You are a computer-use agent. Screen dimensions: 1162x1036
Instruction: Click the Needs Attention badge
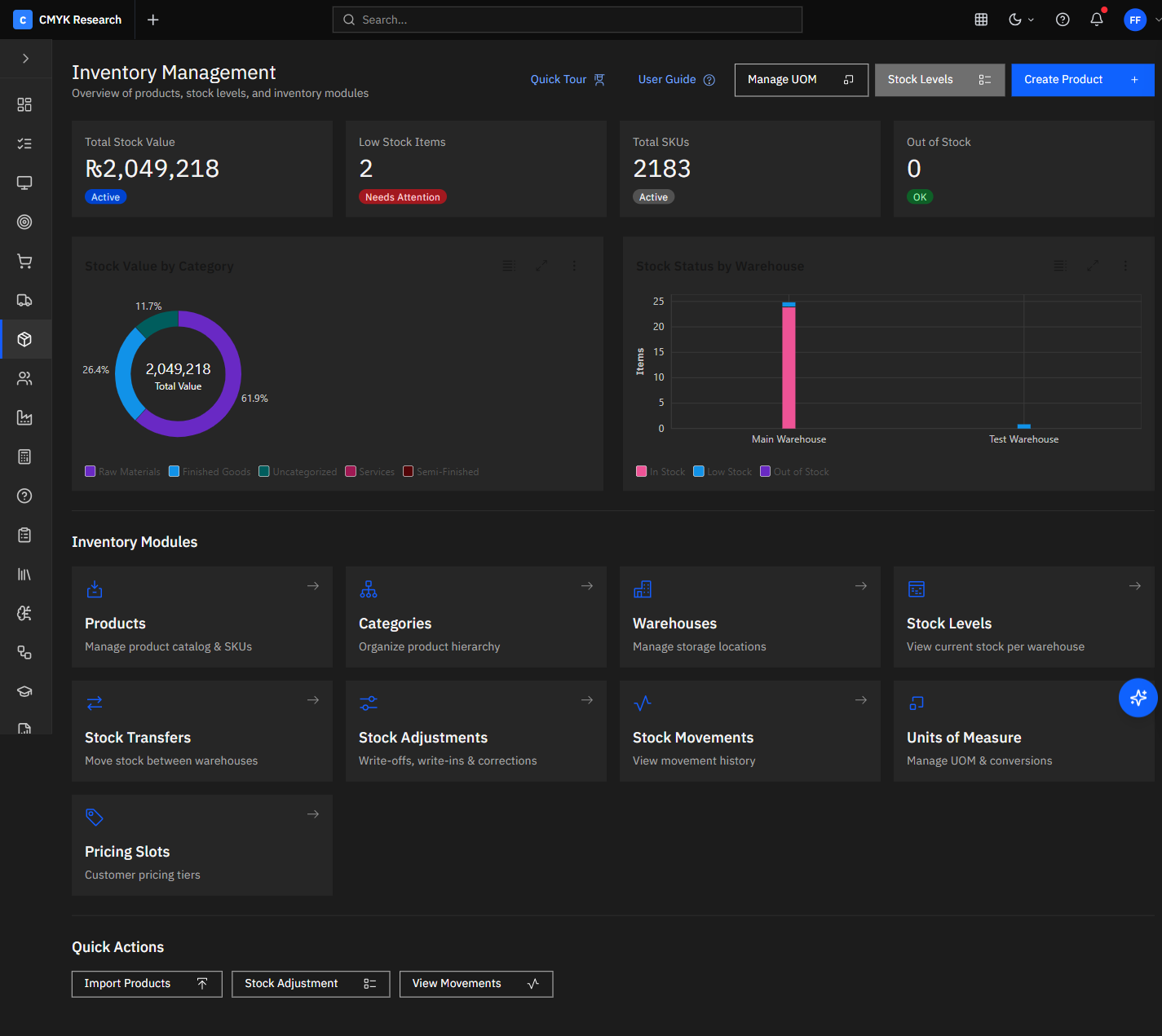click(403, 197)
